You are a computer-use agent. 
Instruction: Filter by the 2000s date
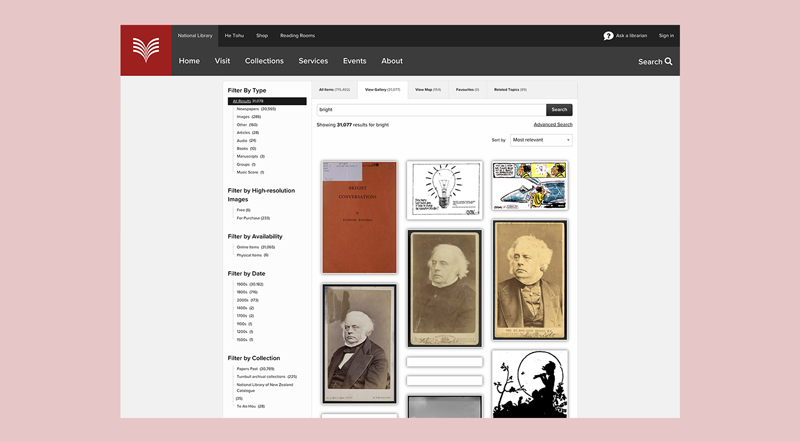(247, 301)
